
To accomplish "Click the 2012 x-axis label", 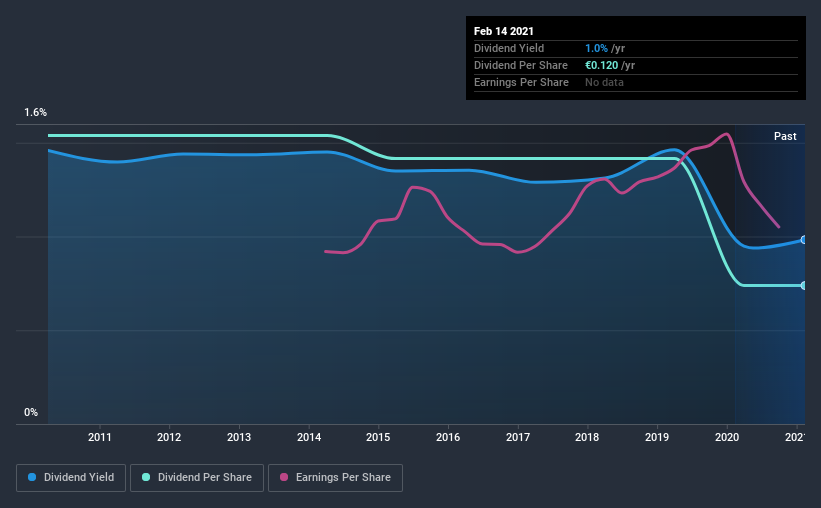I will coord(169,437).
